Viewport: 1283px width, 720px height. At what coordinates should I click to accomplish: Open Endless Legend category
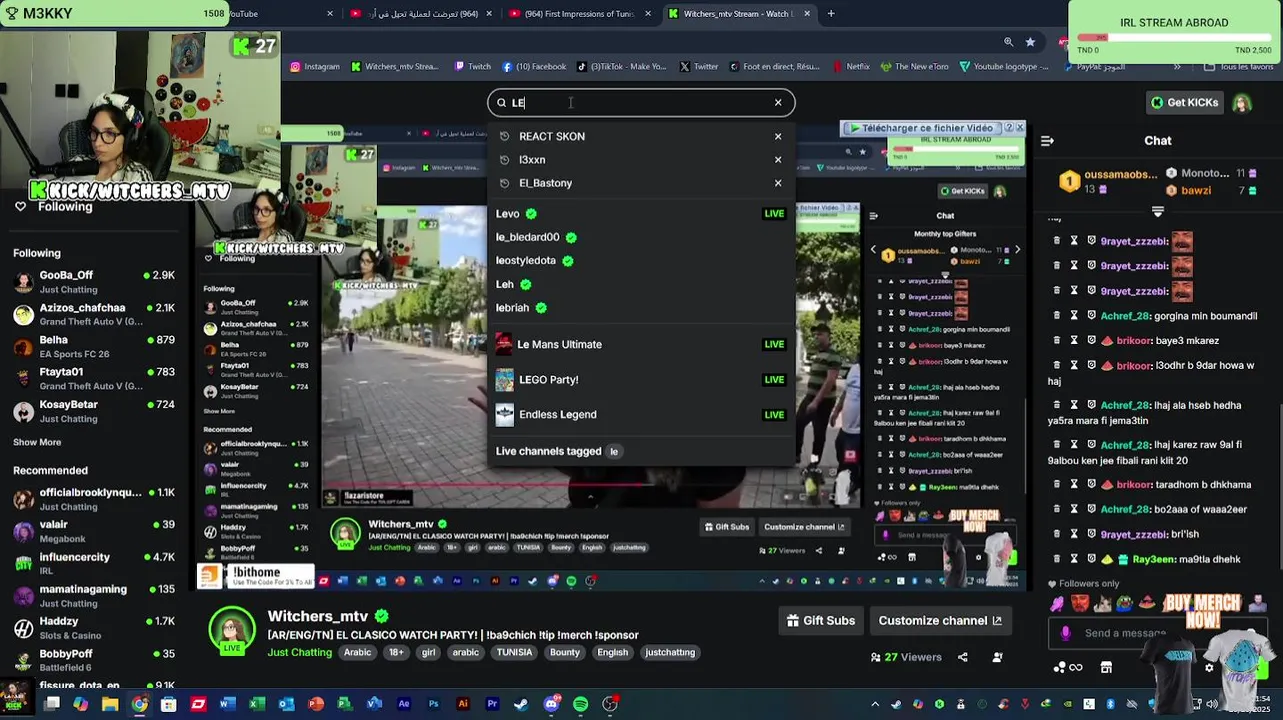(640, 414)
